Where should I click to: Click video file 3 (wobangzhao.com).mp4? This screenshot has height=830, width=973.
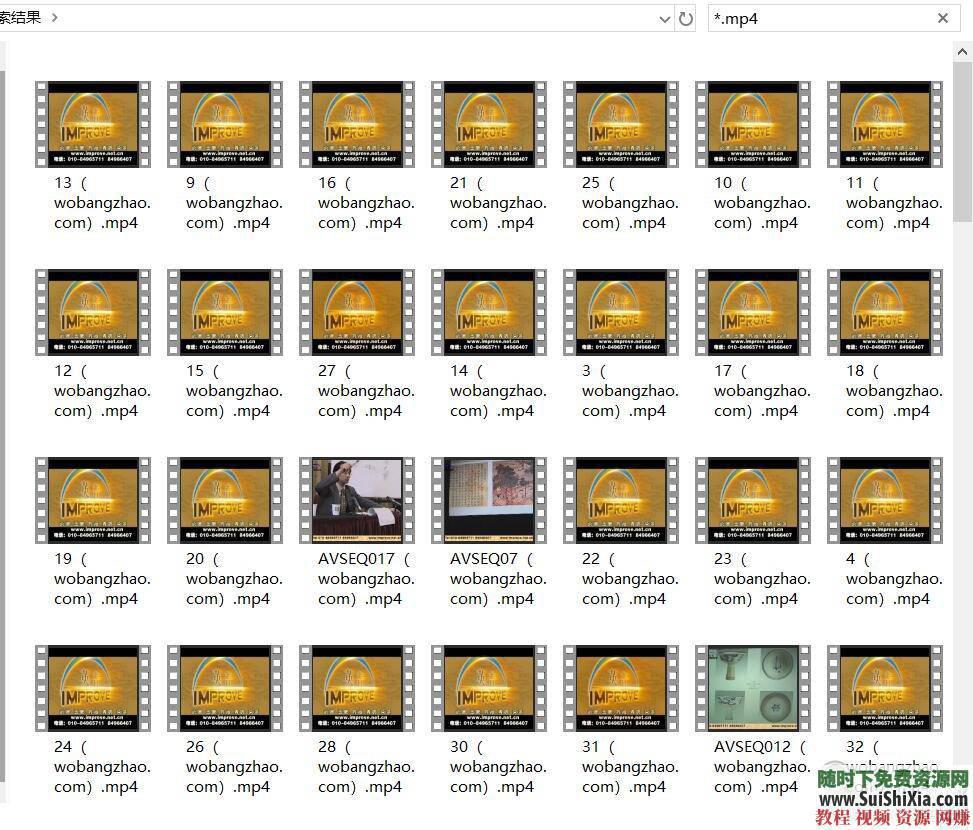coord(621,312)
